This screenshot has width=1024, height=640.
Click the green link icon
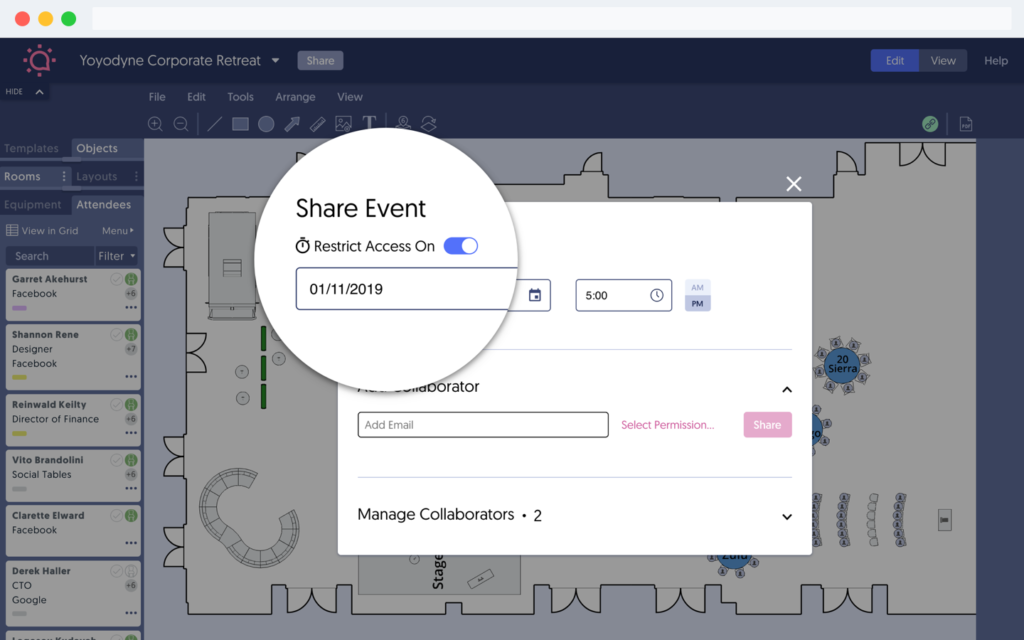(x=930, y=124)
